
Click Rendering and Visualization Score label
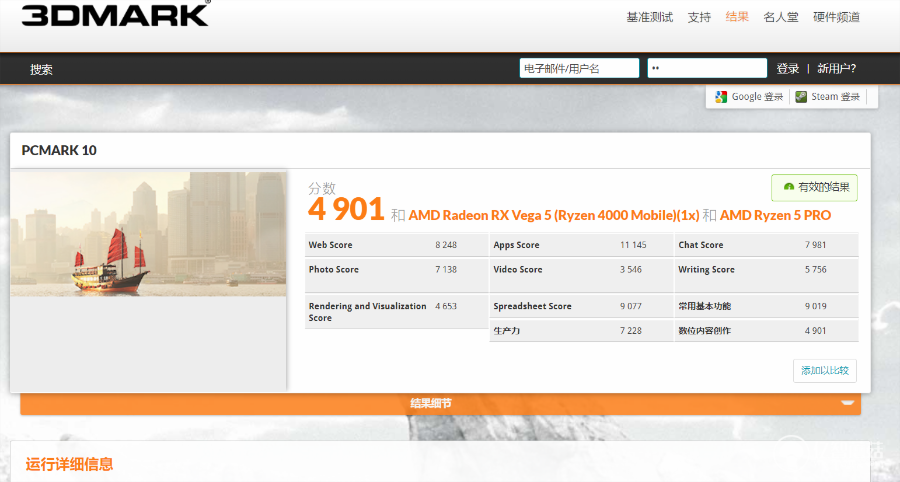367,312
